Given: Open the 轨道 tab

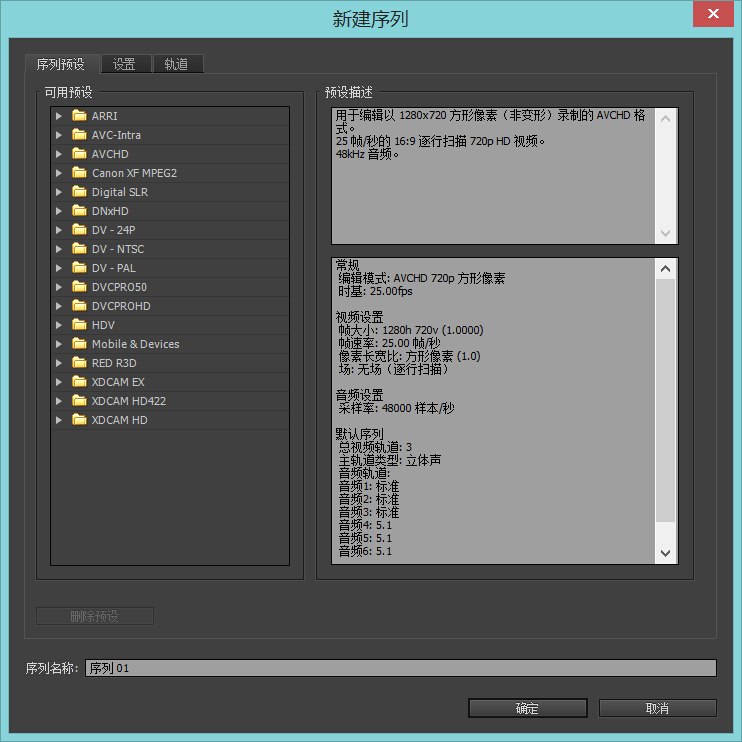Looking at the screenshot, I should coord(176,64).
